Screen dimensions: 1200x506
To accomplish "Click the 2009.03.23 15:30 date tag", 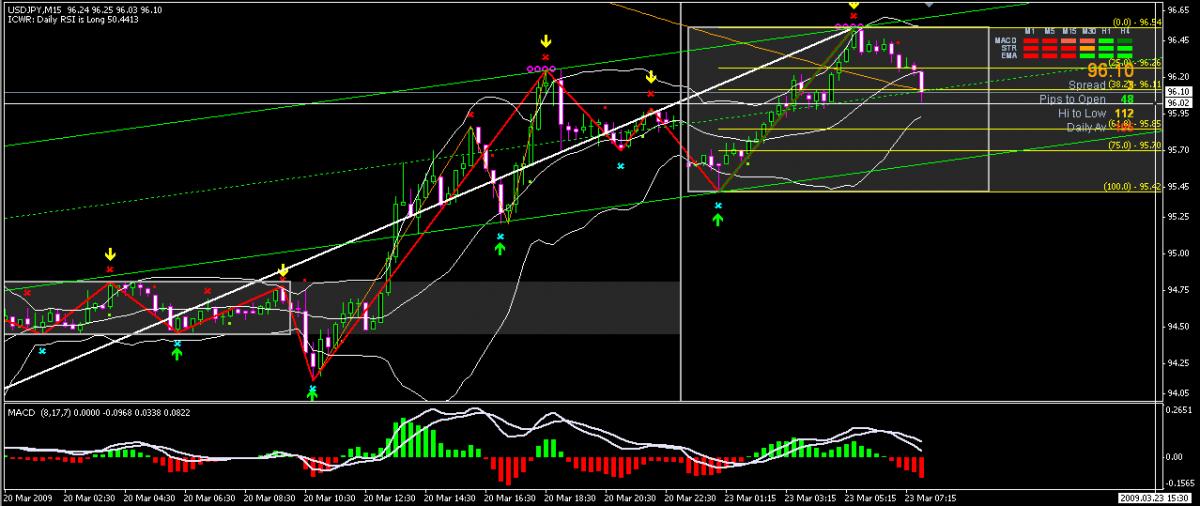I will (x=1156, y=497).
